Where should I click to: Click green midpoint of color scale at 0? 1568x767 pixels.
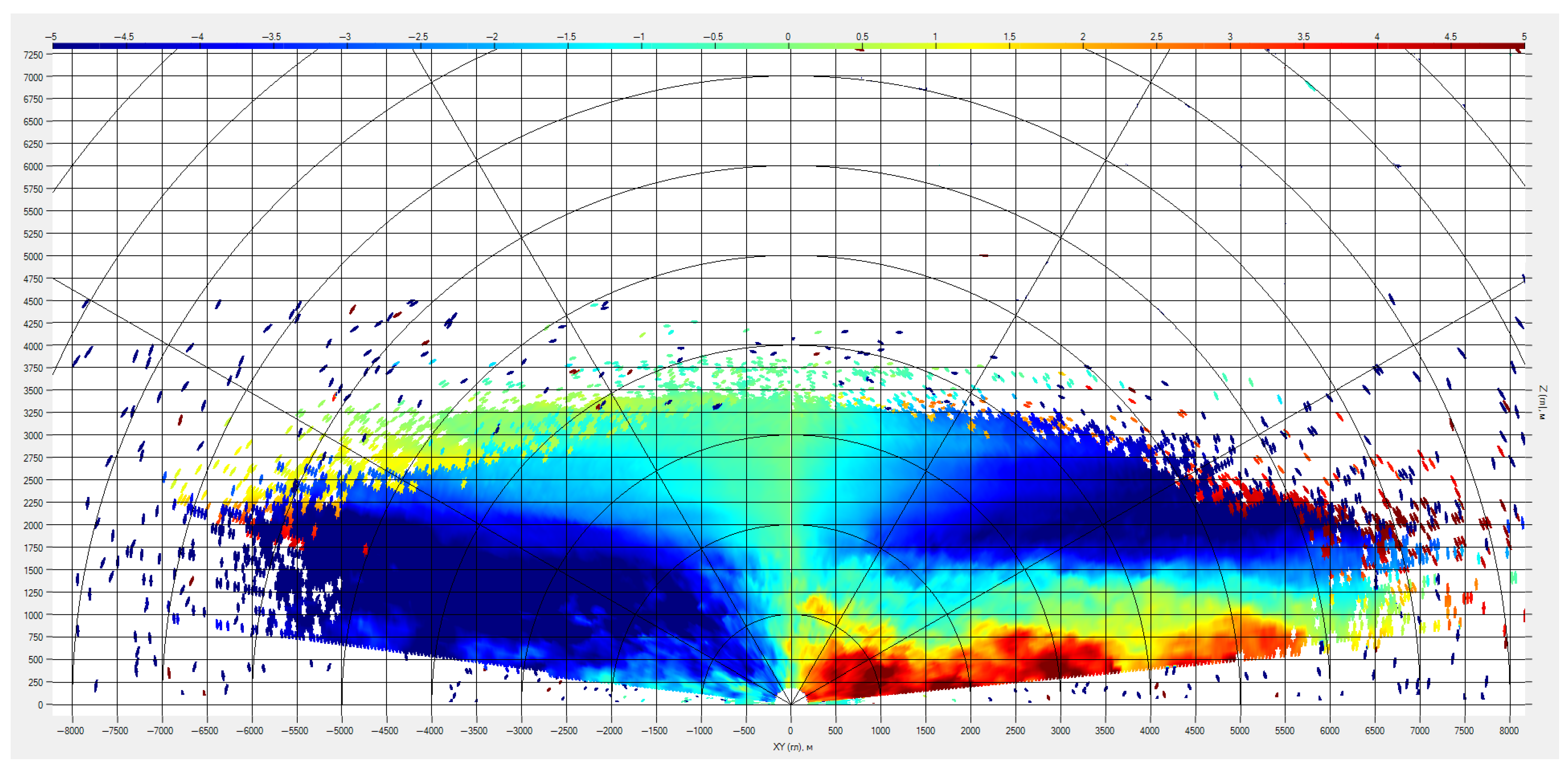point(789,46)
